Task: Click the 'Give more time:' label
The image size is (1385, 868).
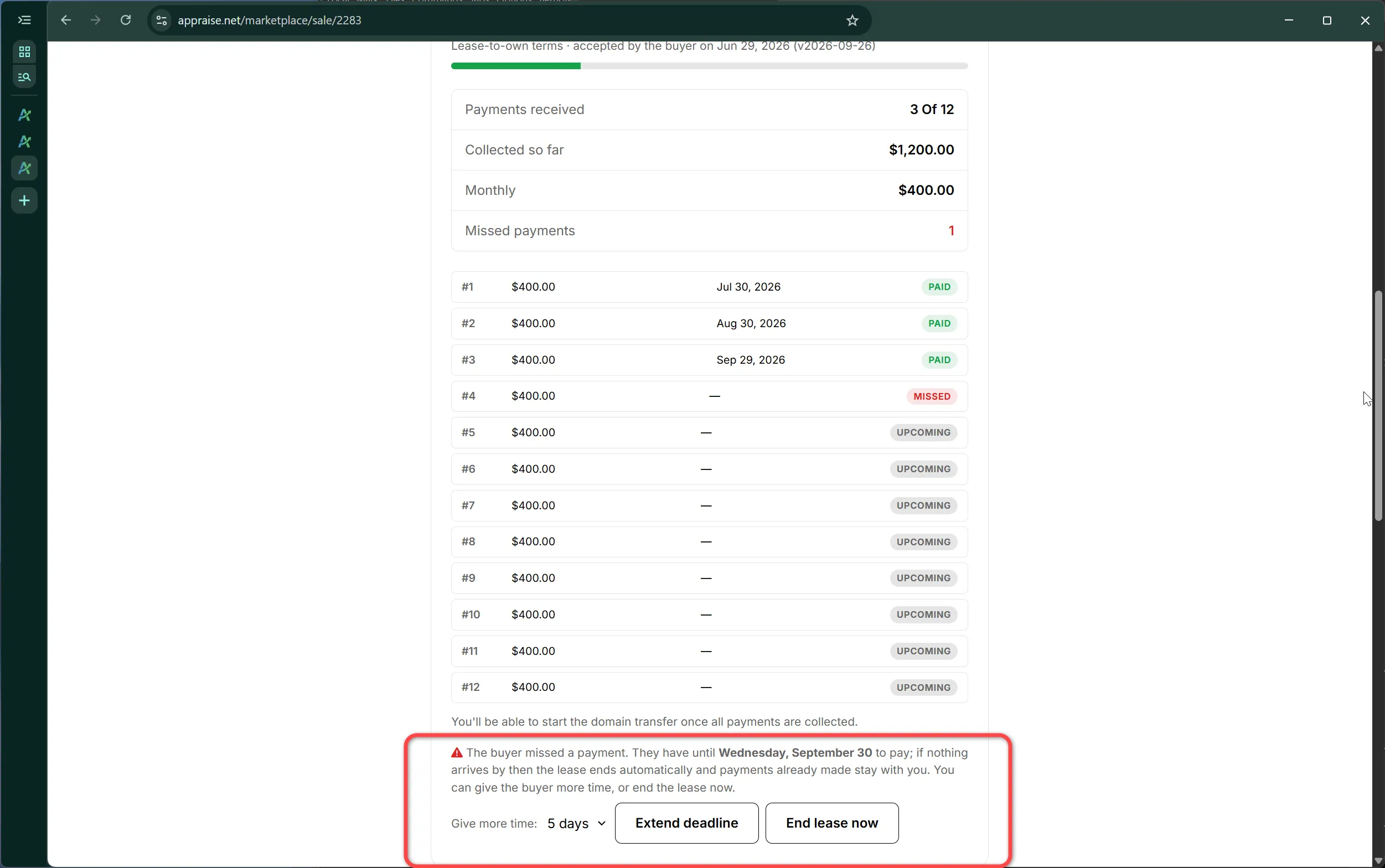Action: pos(494,824)
